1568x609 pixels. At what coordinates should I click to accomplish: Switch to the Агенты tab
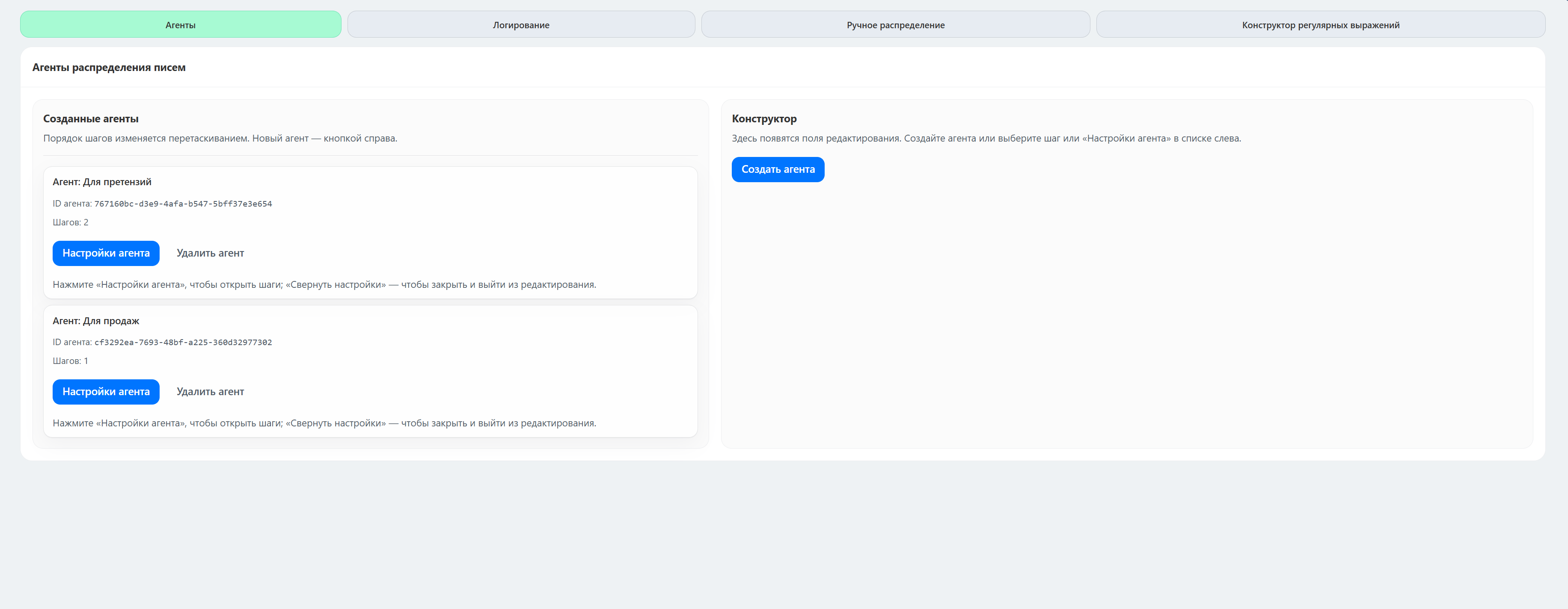click(x=180, y=25)
